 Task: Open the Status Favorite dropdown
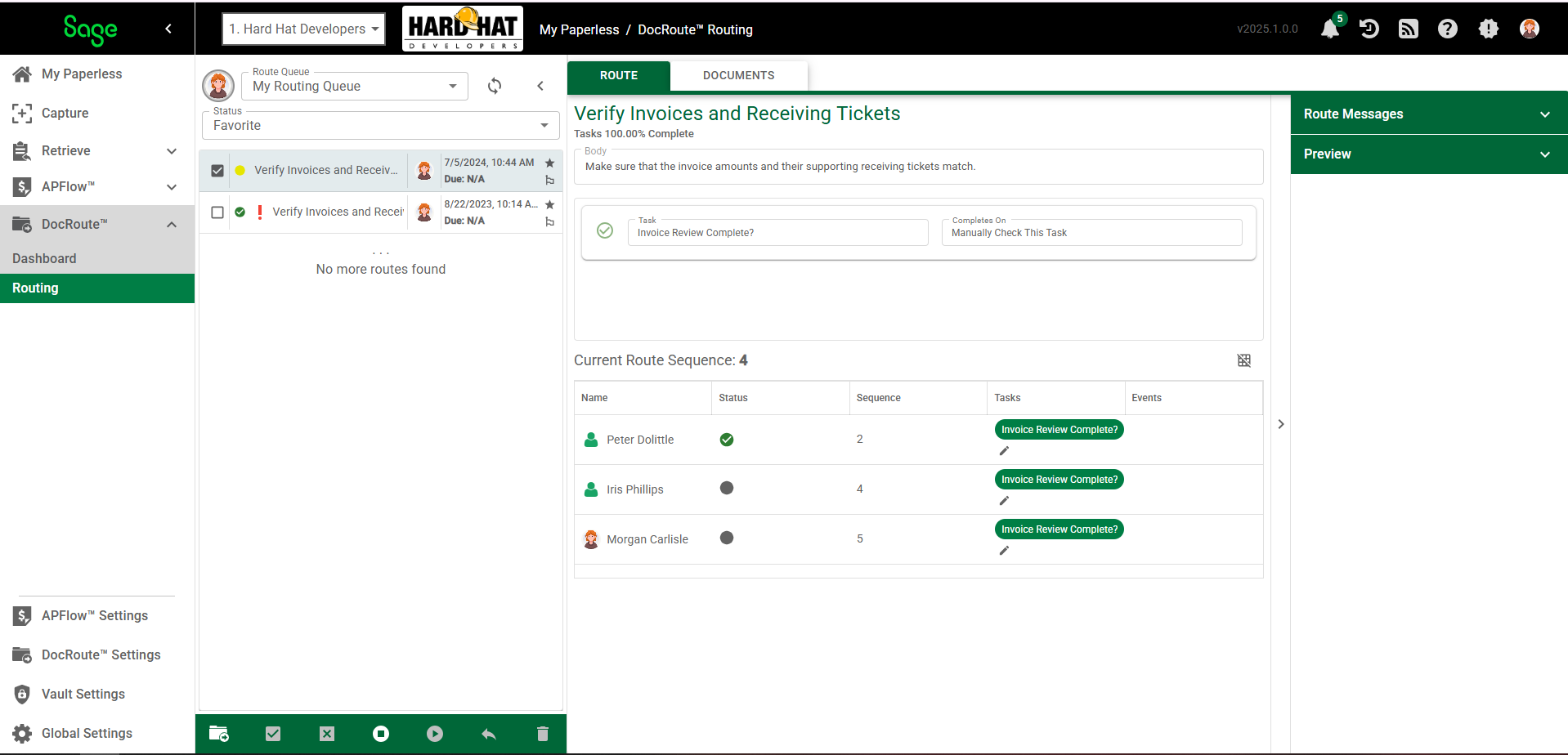click(381, 125)
